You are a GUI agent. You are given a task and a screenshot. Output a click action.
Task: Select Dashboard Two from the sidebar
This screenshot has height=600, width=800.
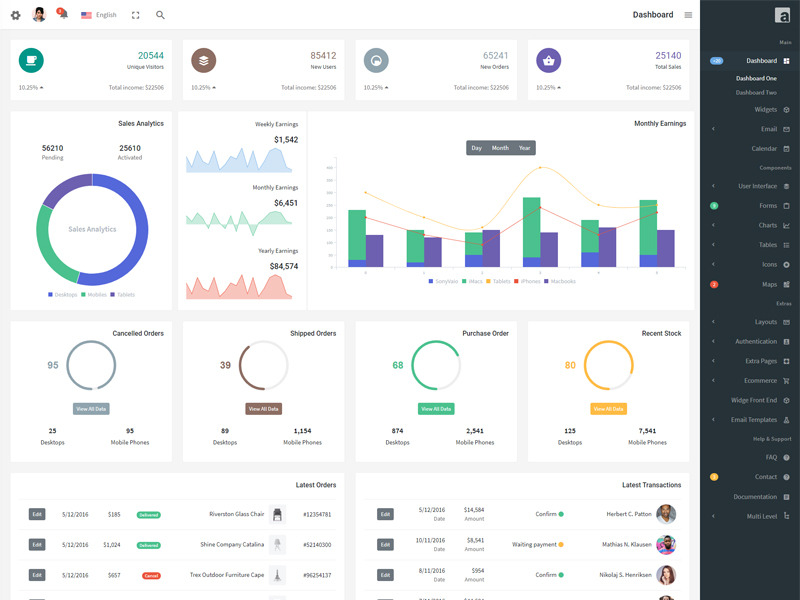coord(758,93)
